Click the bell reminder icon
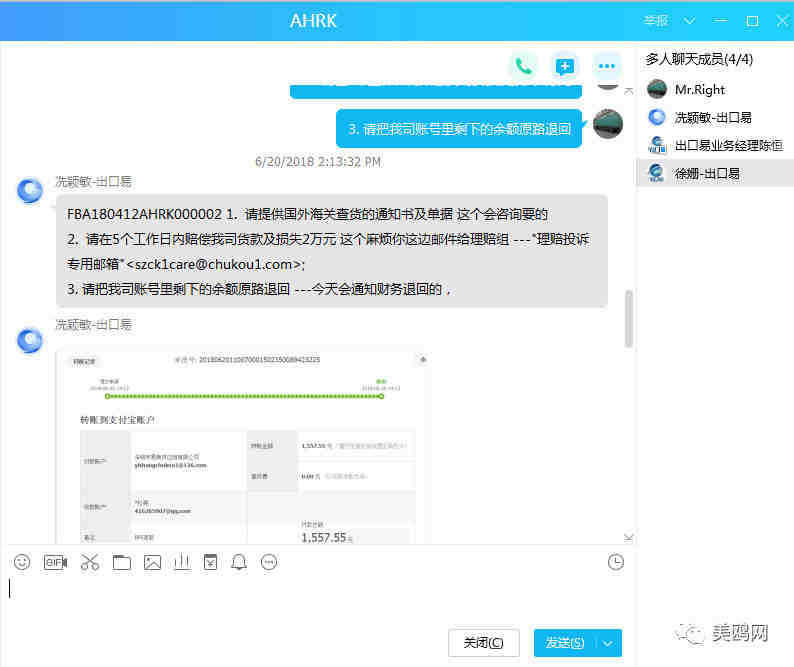794x667 pixels. pyautogui.click(x=239, y=562)
